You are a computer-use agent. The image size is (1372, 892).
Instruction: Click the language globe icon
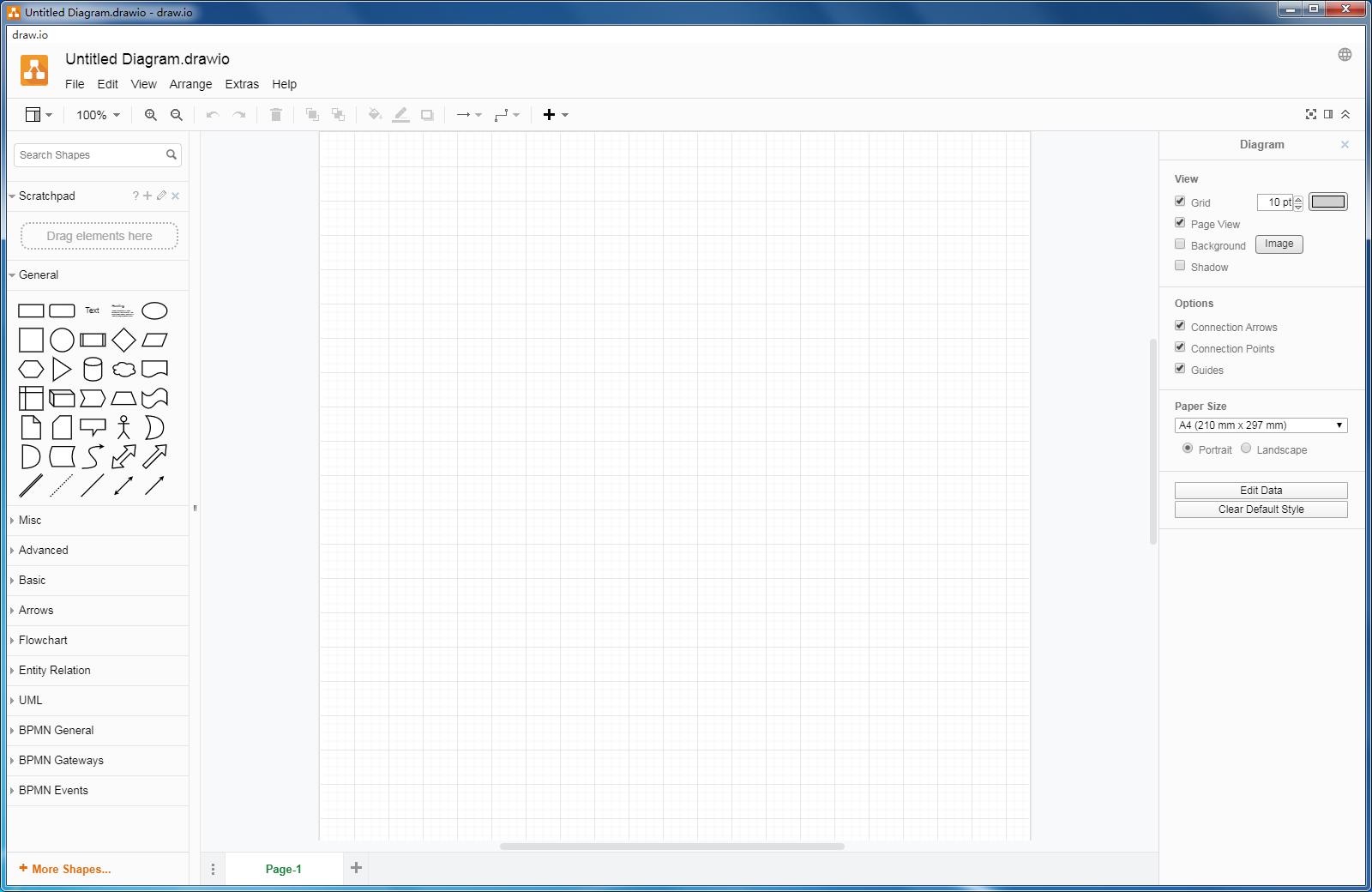pos(1345,54)
